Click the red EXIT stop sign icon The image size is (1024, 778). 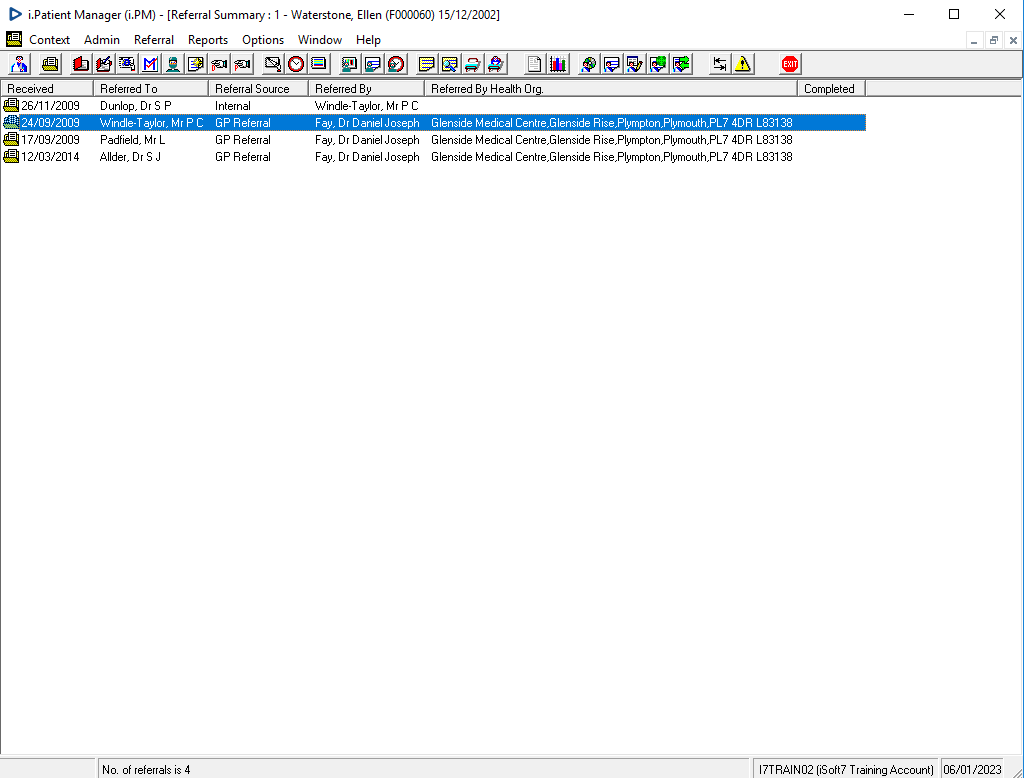(x=790, y=64)
